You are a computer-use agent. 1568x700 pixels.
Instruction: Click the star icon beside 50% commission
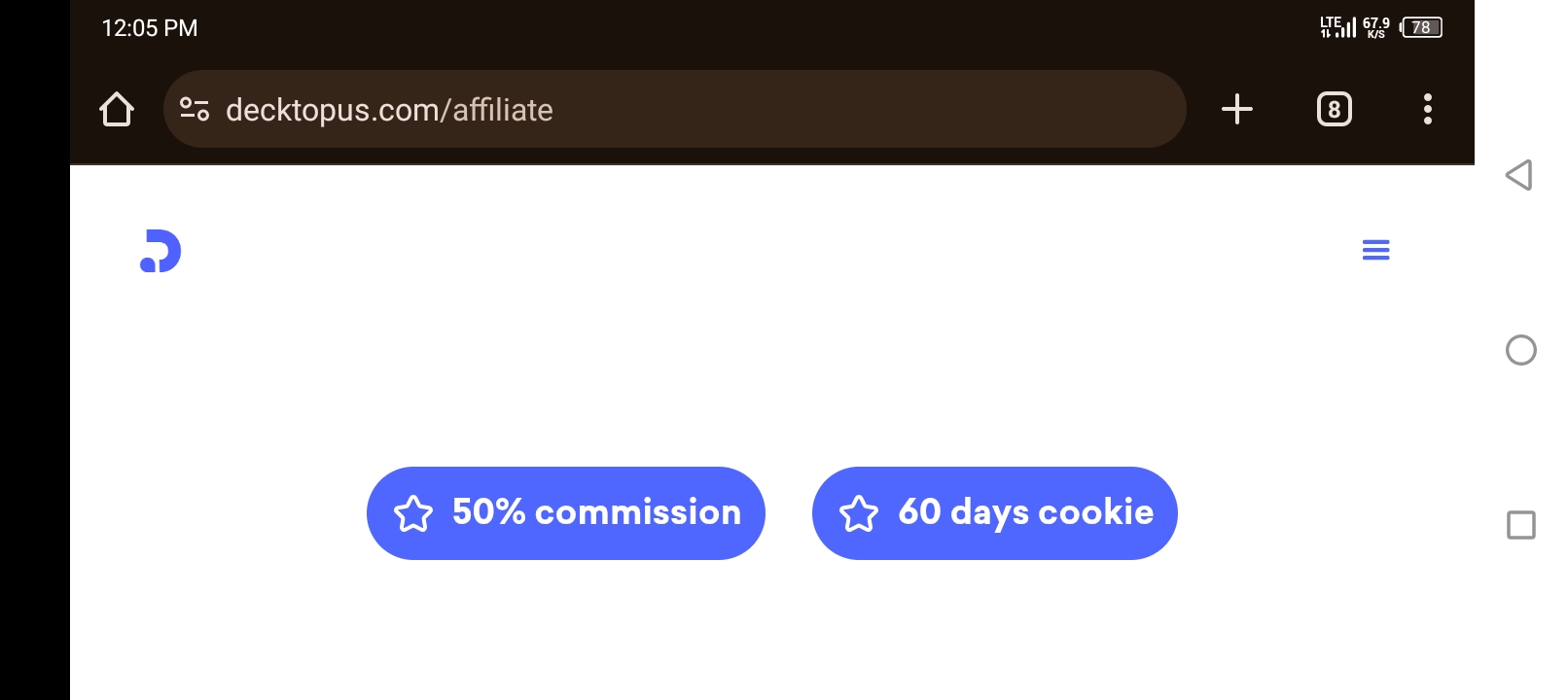(412, 513)
